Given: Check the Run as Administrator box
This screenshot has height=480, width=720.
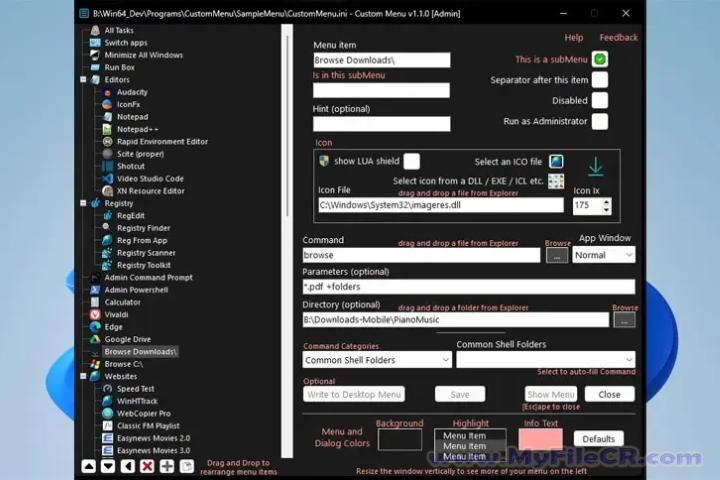Looking at the screenshot, I should (600, 121).
